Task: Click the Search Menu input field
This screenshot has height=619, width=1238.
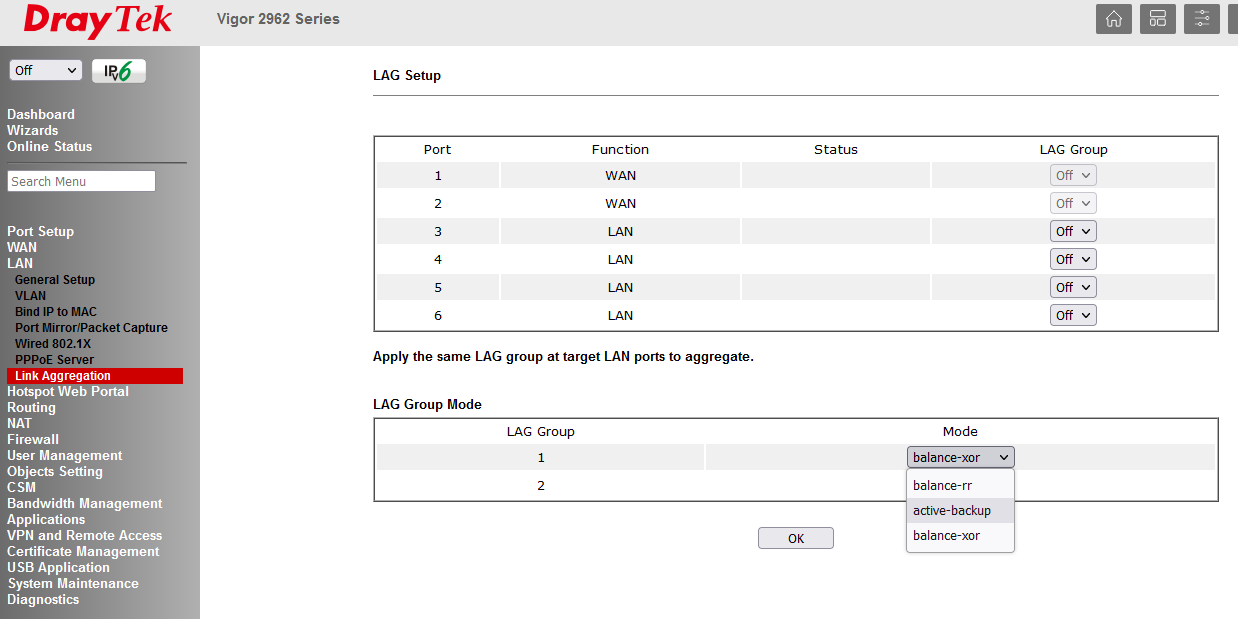Action: pos(81,181)
